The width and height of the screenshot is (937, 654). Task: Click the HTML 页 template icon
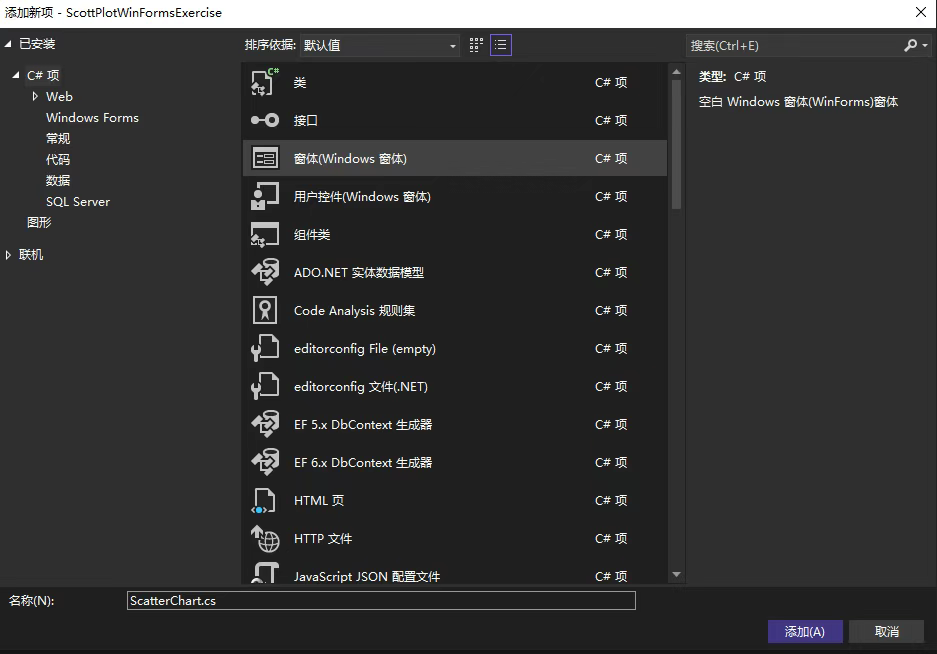[x=265, y=500]
